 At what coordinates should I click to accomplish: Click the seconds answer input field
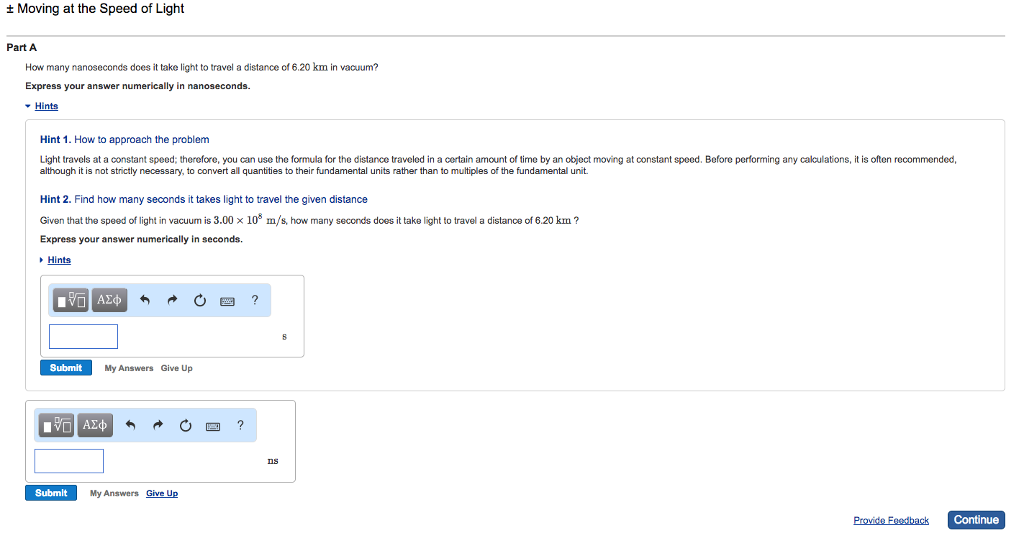[84, 337]
